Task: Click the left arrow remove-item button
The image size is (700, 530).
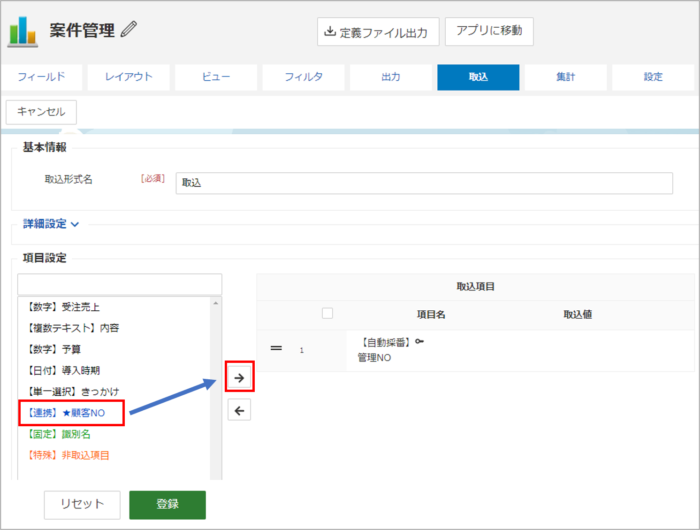Action: point(239,410)
